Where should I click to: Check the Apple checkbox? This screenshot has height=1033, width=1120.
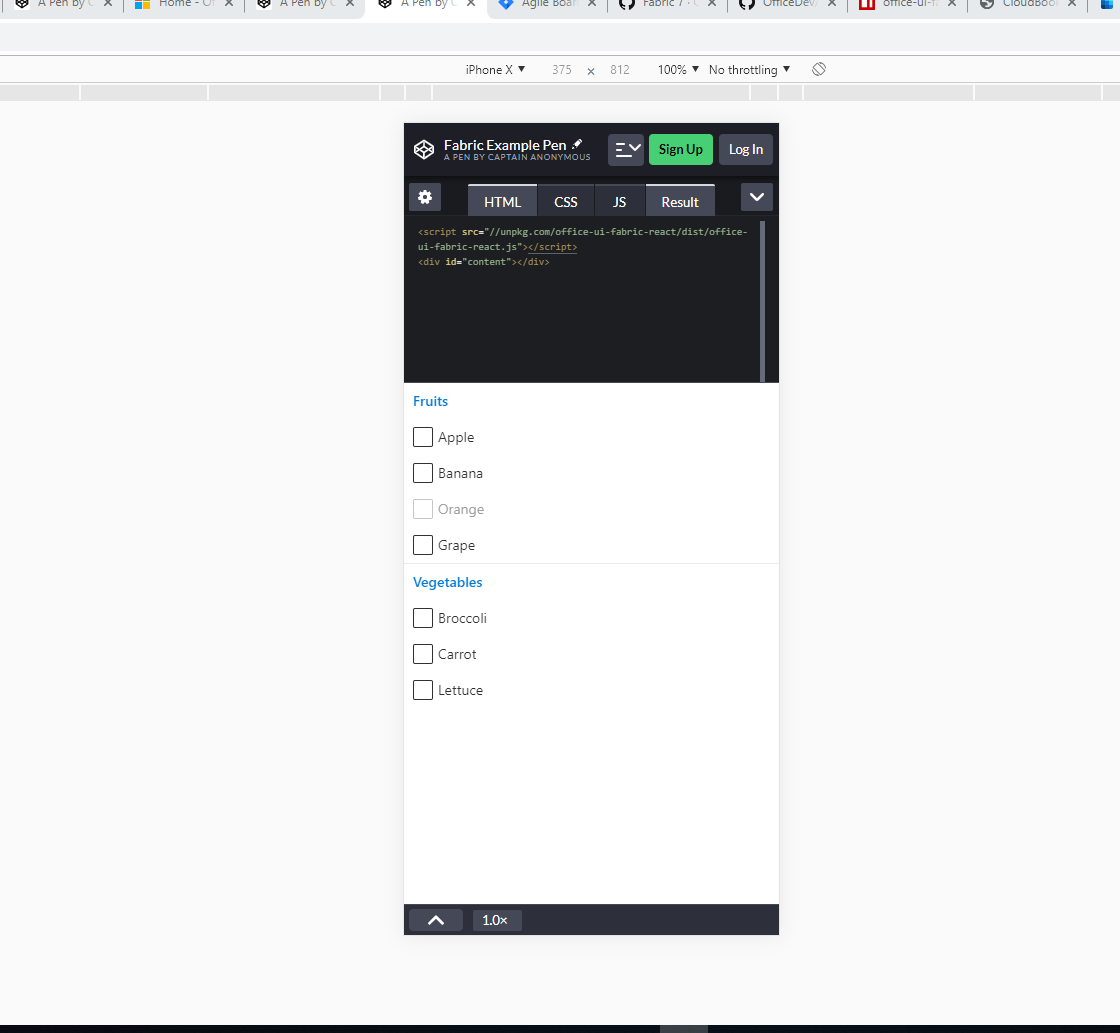[x=423, y=437]
